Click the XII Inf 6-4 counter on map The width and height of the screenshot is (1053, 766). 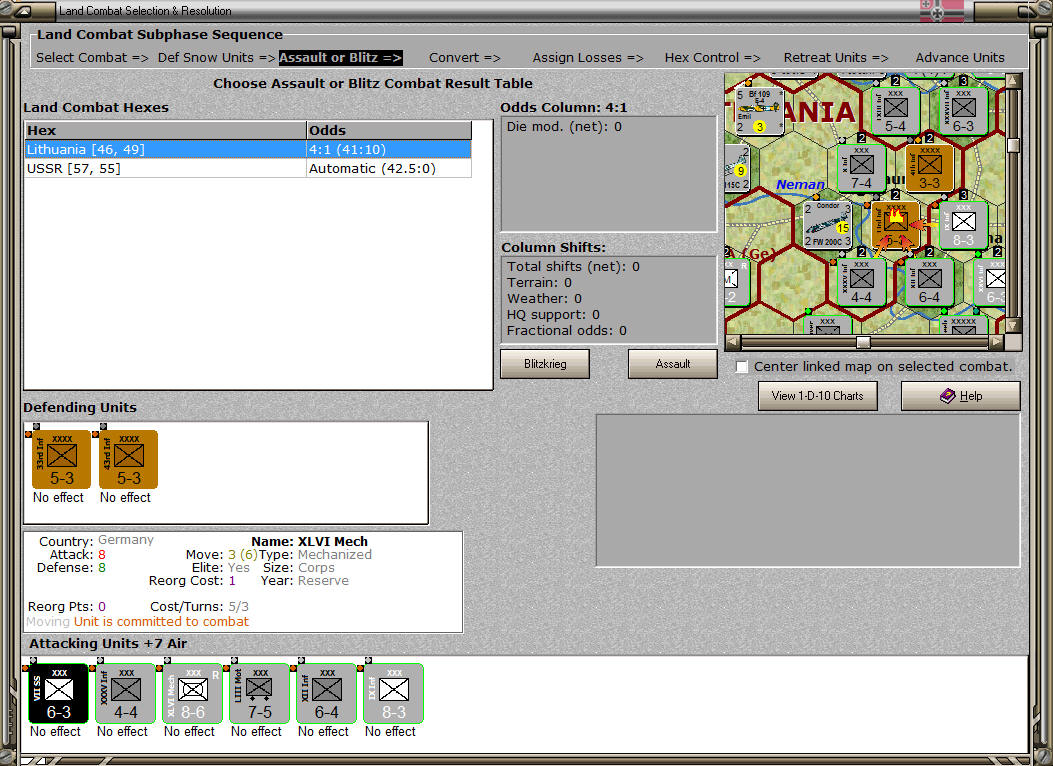click(929, 282)
